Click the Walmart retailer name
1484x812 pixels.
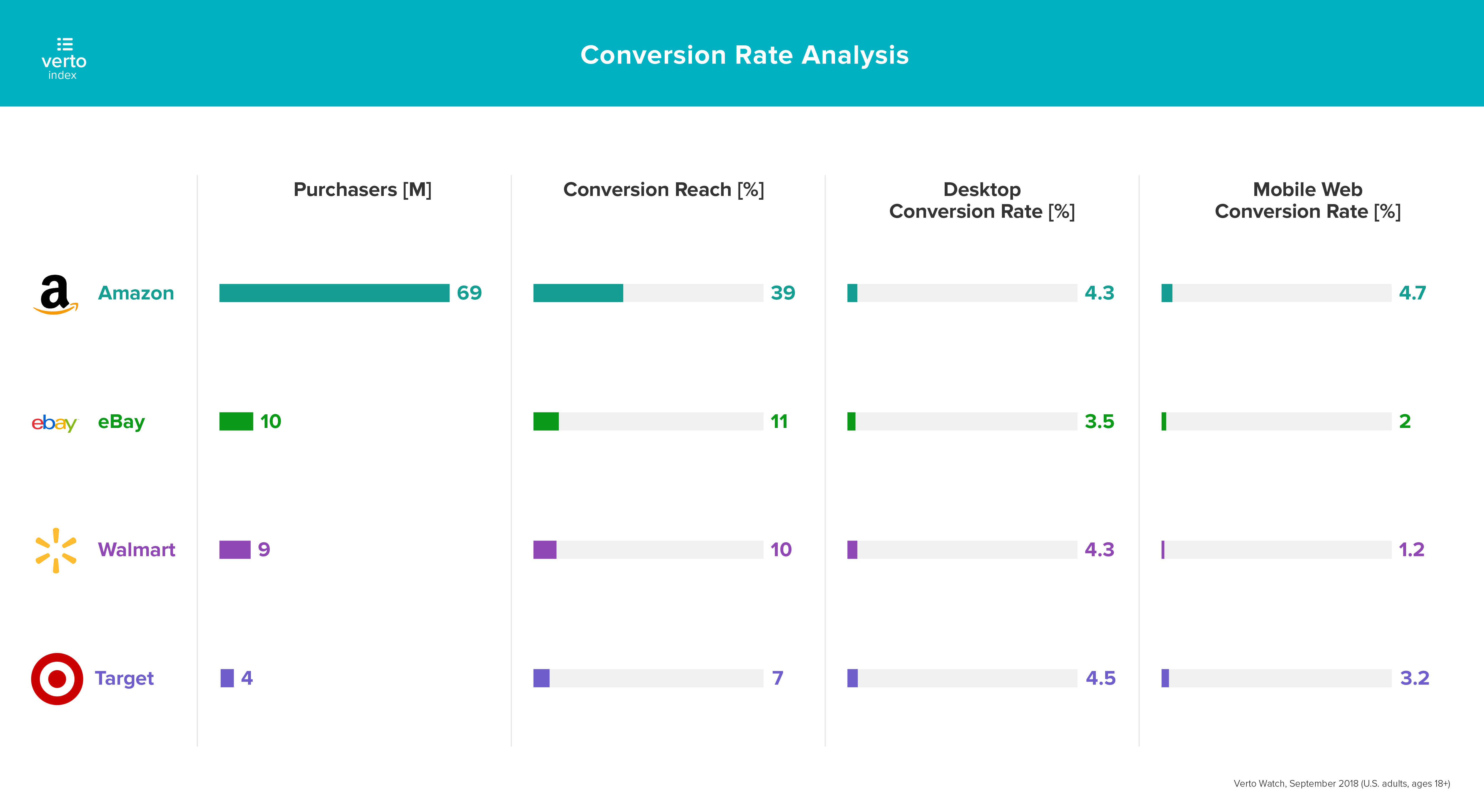coord(137,550)
